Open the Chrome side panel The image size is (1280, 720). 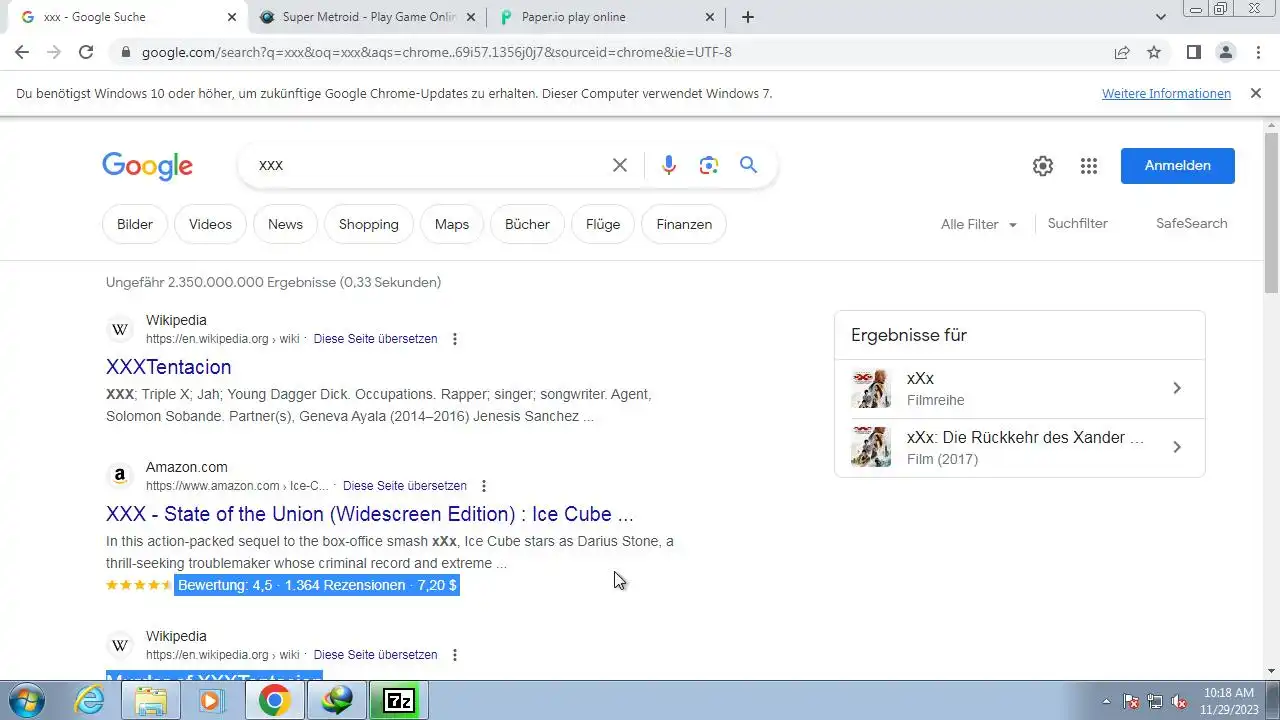coord(1193,52)
